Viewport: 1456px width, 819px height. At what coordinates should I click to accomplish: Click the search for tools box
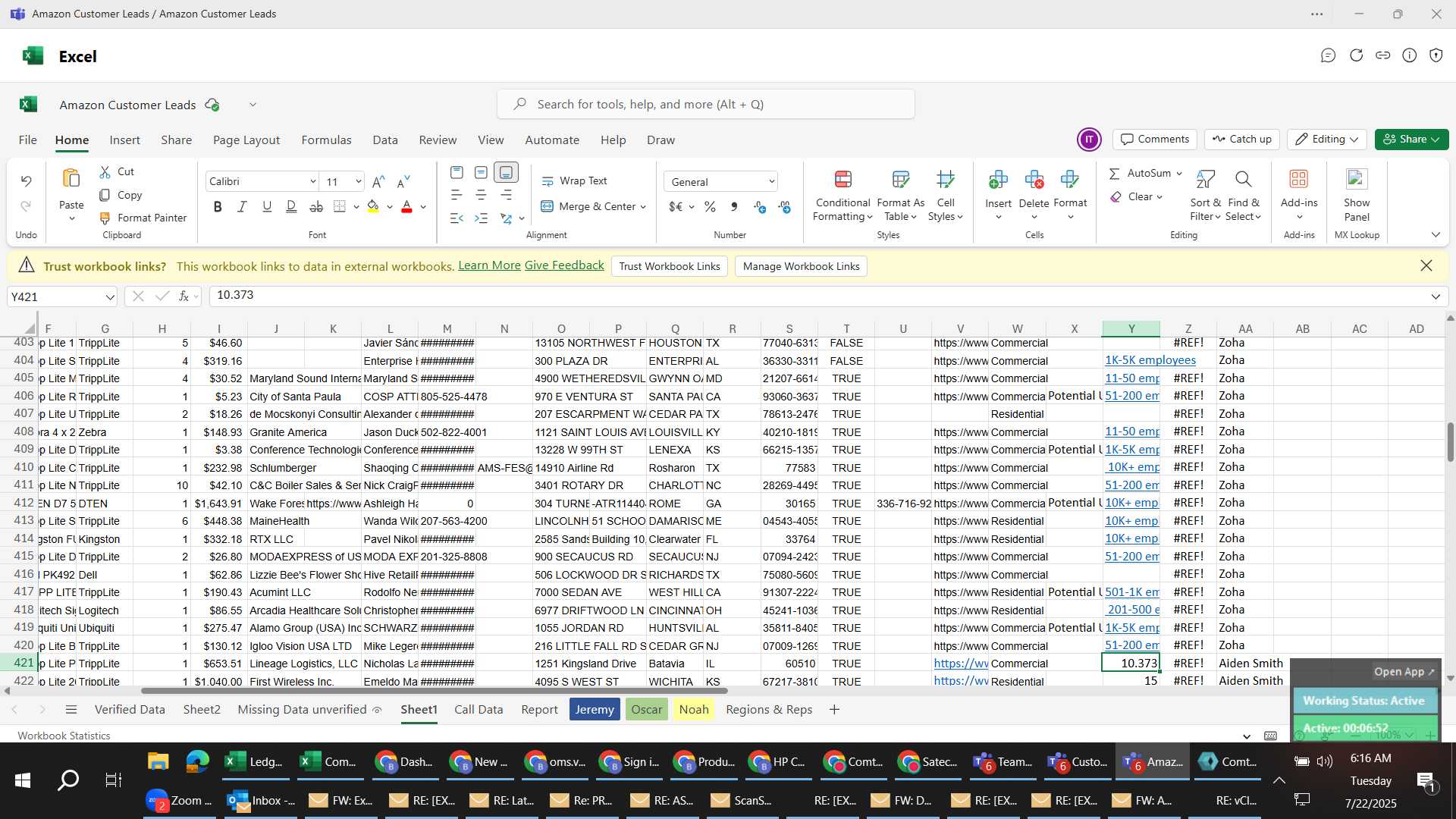706,104
